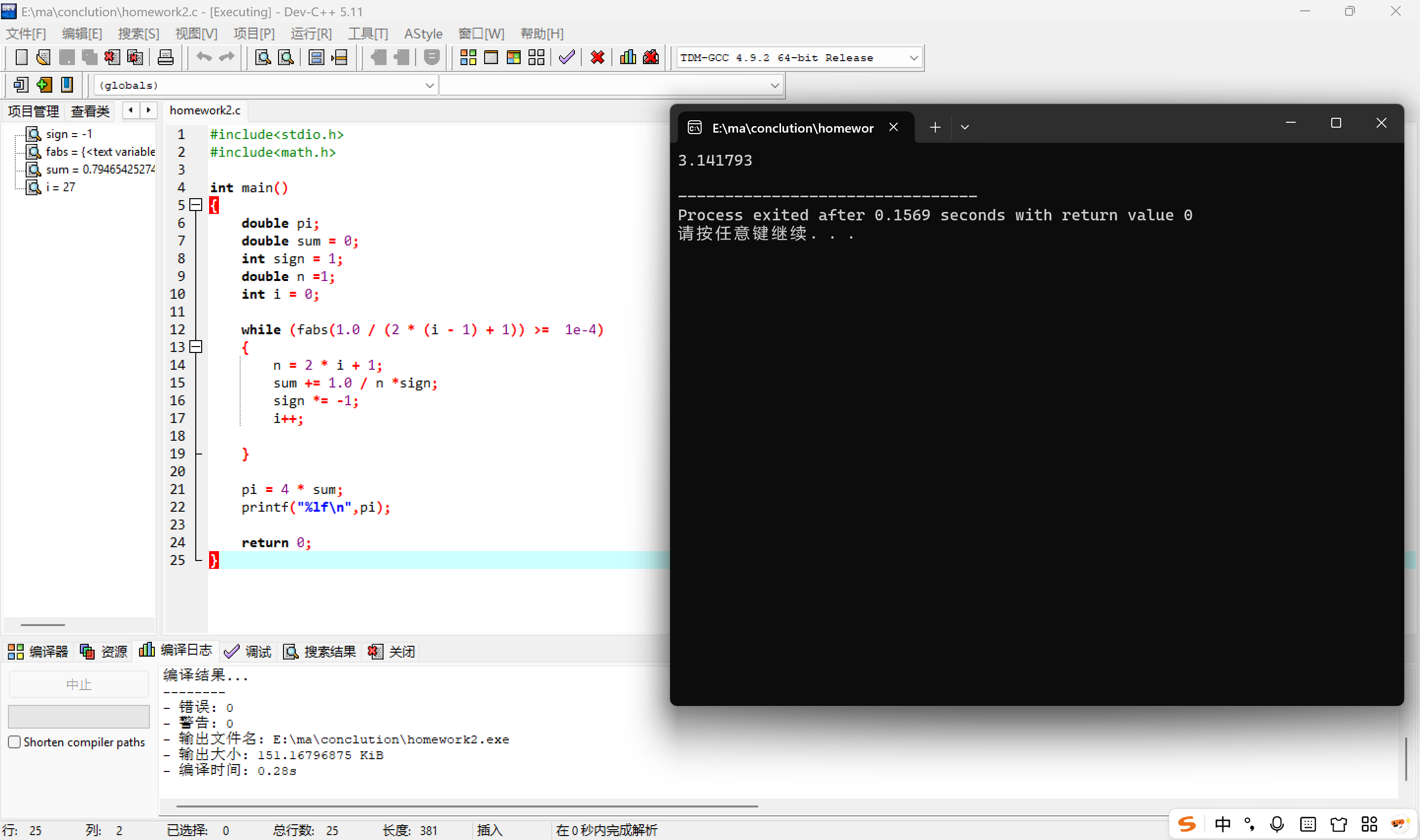Click the Print toolbar icon
Image resolution: width=1420 pixels, height=840 pixels.
[x=165, y=57]
